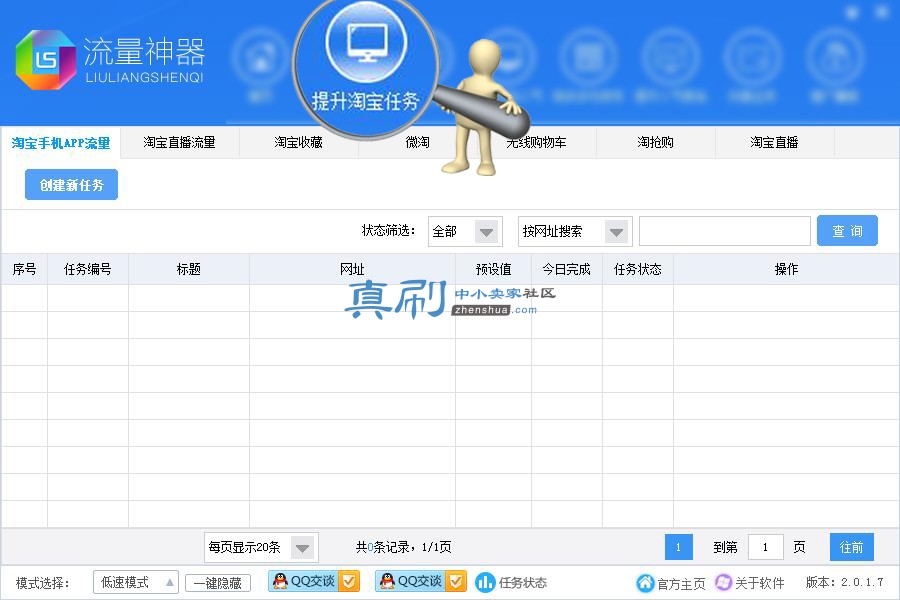Open the 淘宝收藏 tab
The width and height of the screenshot is (900, 600).
click(x=298, y=142)
